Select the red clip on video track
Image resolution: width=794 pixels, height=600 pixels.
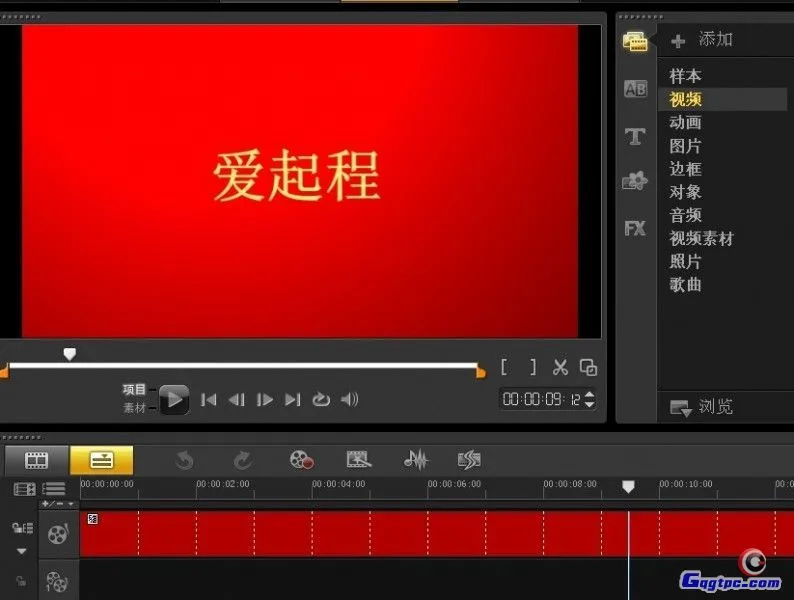(437, 534)
